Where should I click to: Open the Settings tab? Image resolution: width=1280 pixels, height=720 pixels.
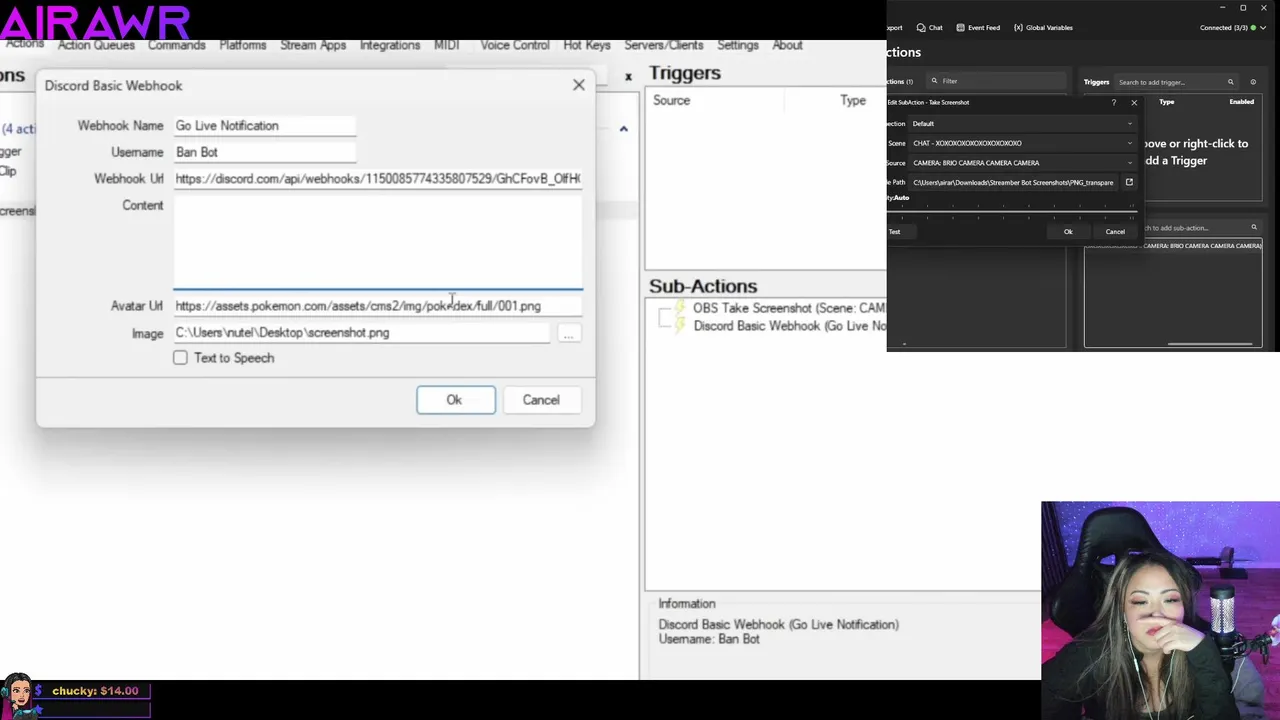(x=738, y=45)
